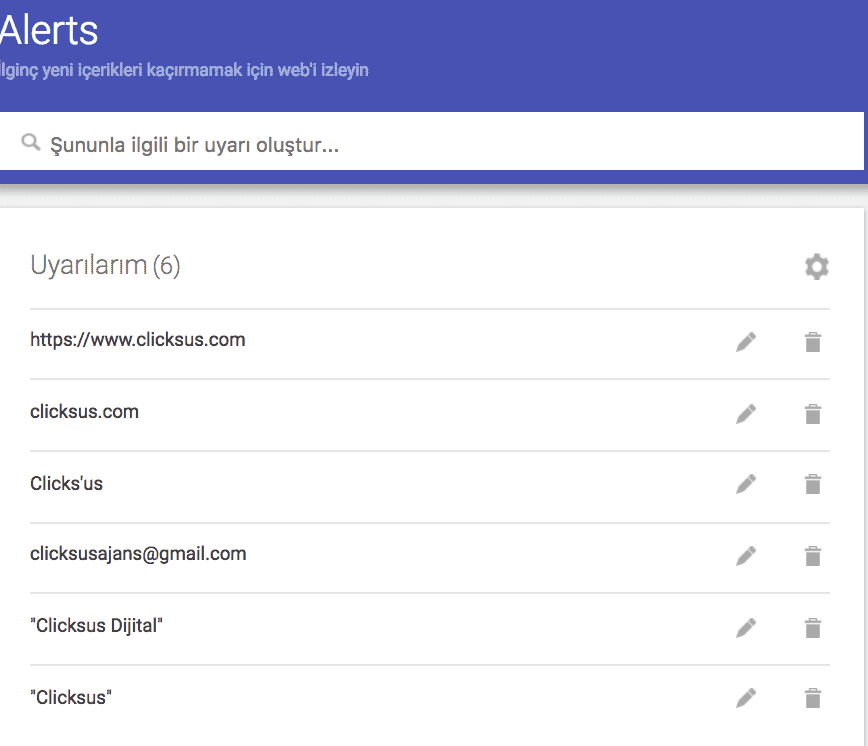868x746 pixels.
Task: Select the clicksusajans@gmail.com alert entry
Action: click(137, 553)
